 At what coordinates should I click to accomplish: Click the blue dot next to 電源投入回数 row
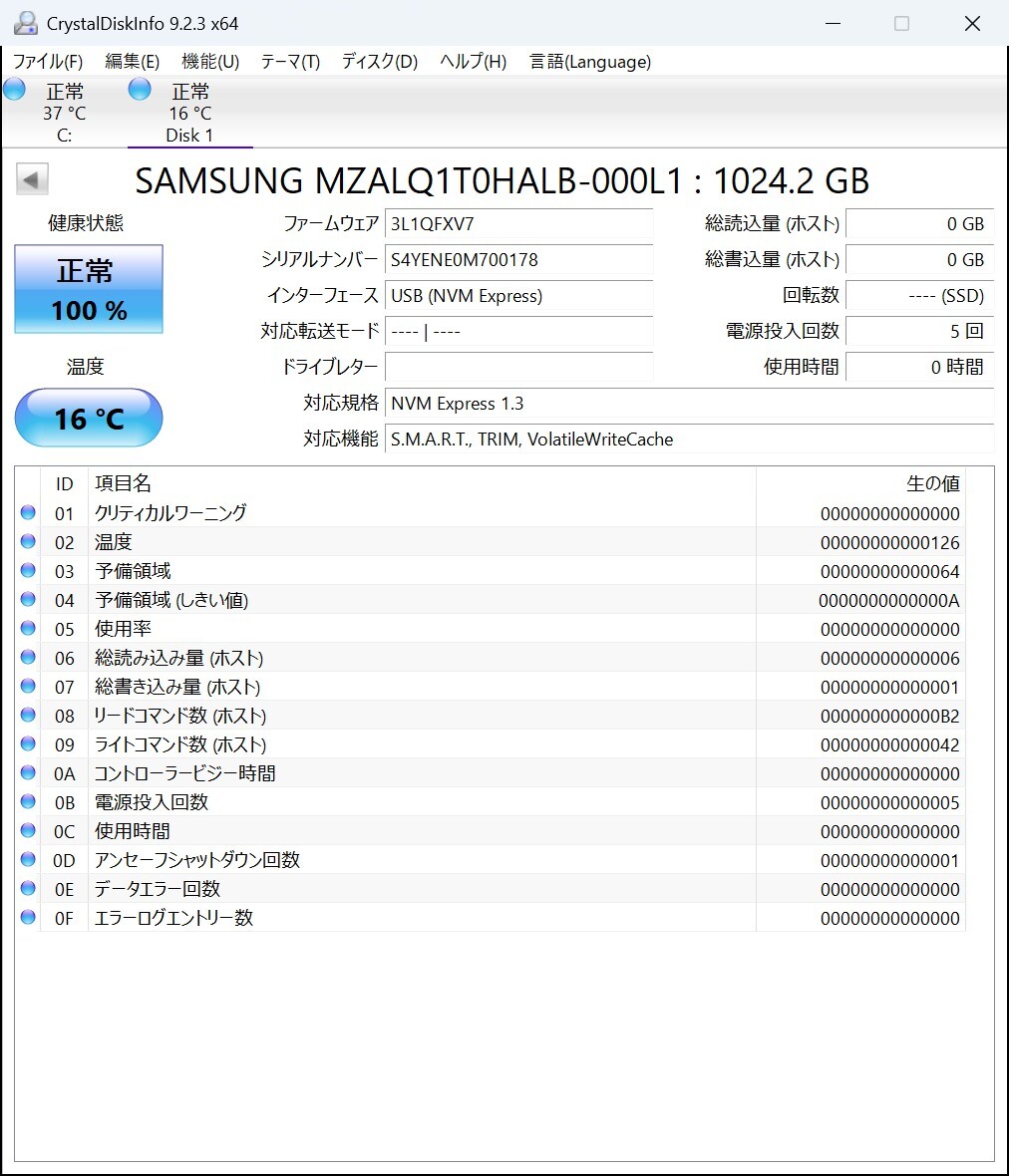(x=28, y=800)
